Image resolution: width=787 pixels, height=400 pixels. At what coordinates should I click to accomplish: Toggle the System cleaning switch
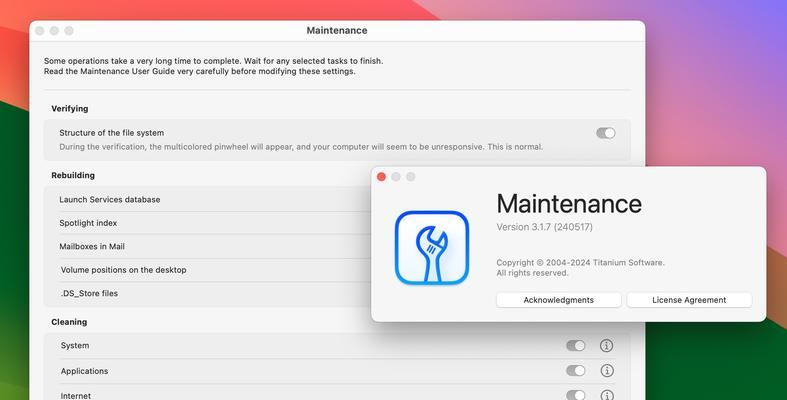click(576, 345)
